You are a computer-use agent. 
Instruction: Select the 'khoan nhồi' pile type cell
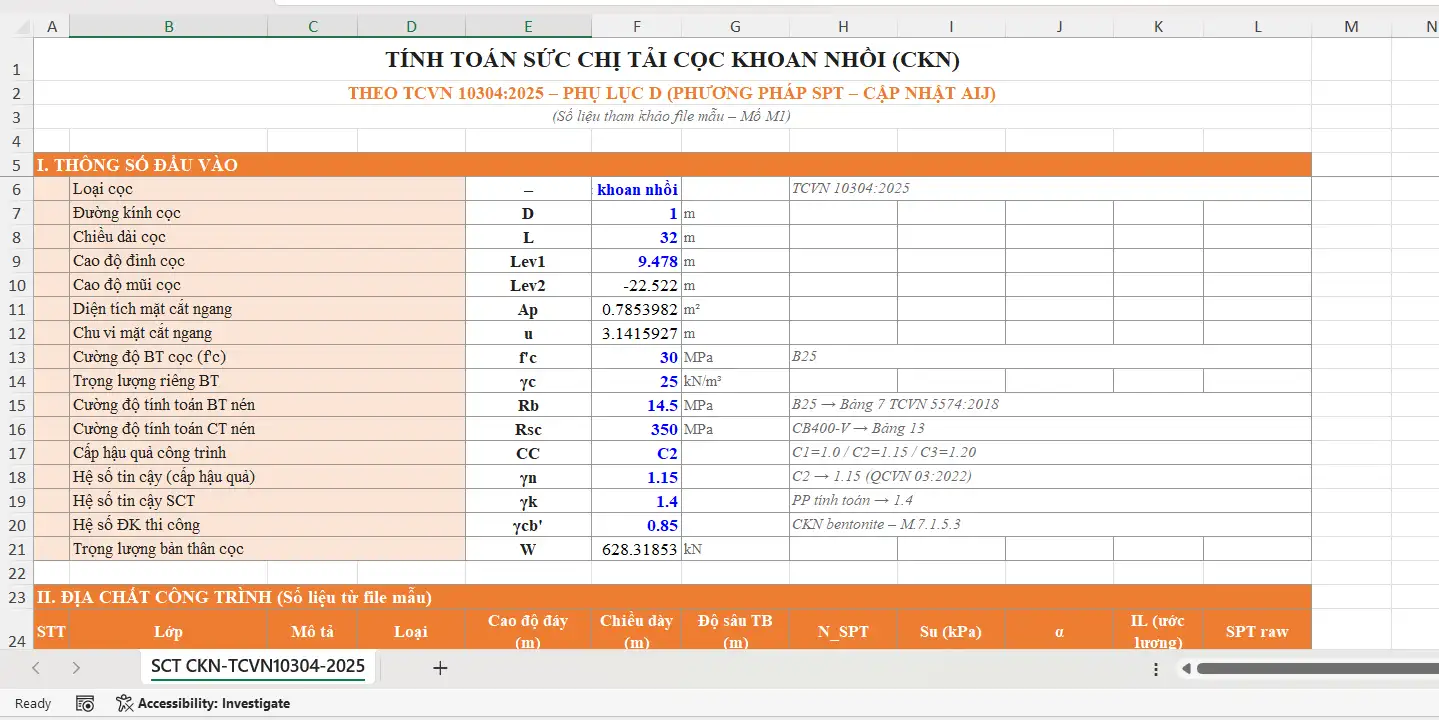click(x=636, y=189)
